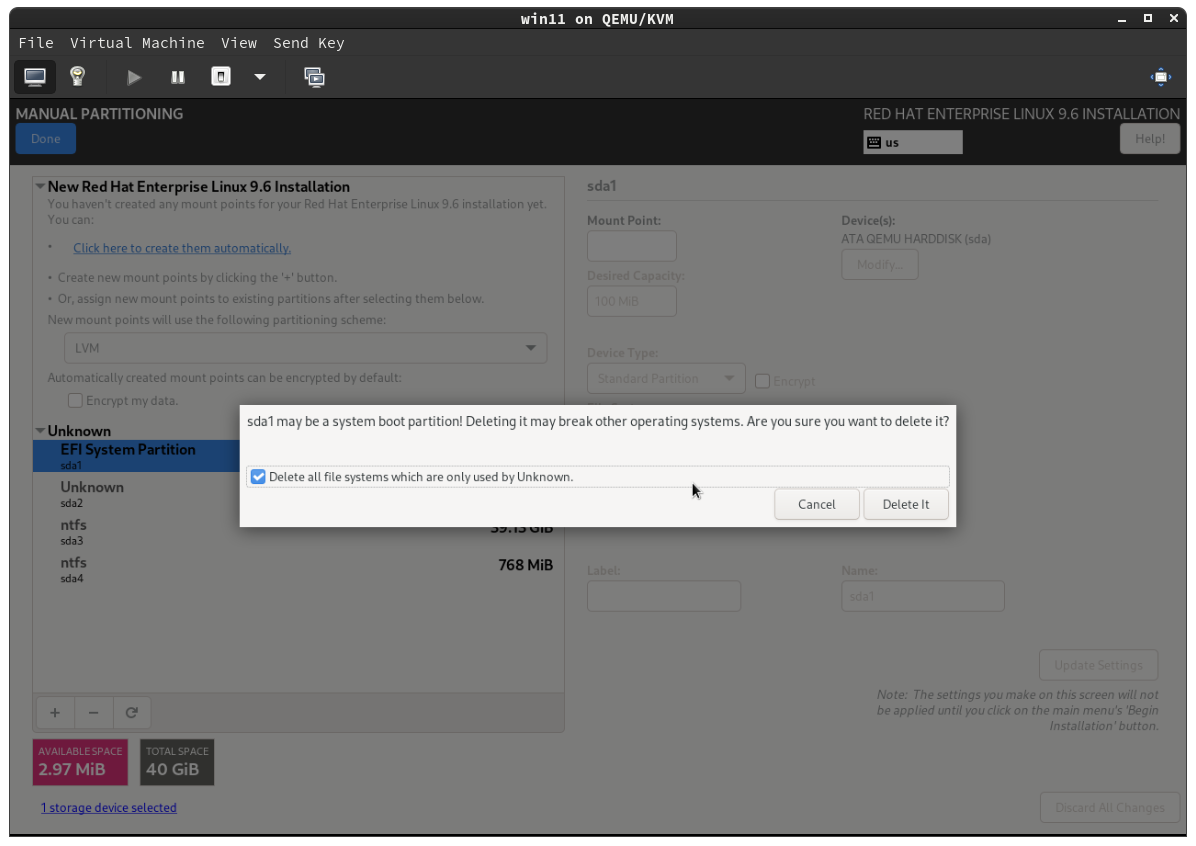Shut down the virtual machine icon
This screenshot has height=846, width=1196.
220,76
